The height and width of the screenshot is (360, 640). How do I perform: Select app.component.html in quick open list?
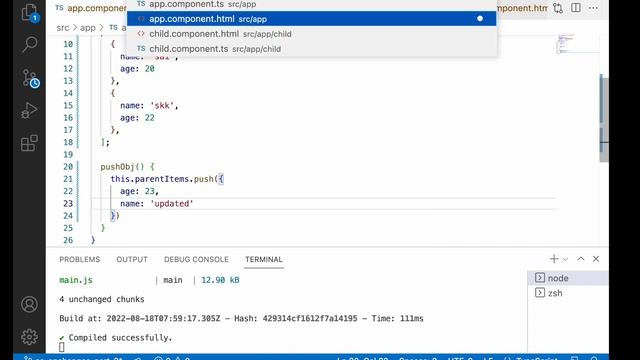click(312, 19)
